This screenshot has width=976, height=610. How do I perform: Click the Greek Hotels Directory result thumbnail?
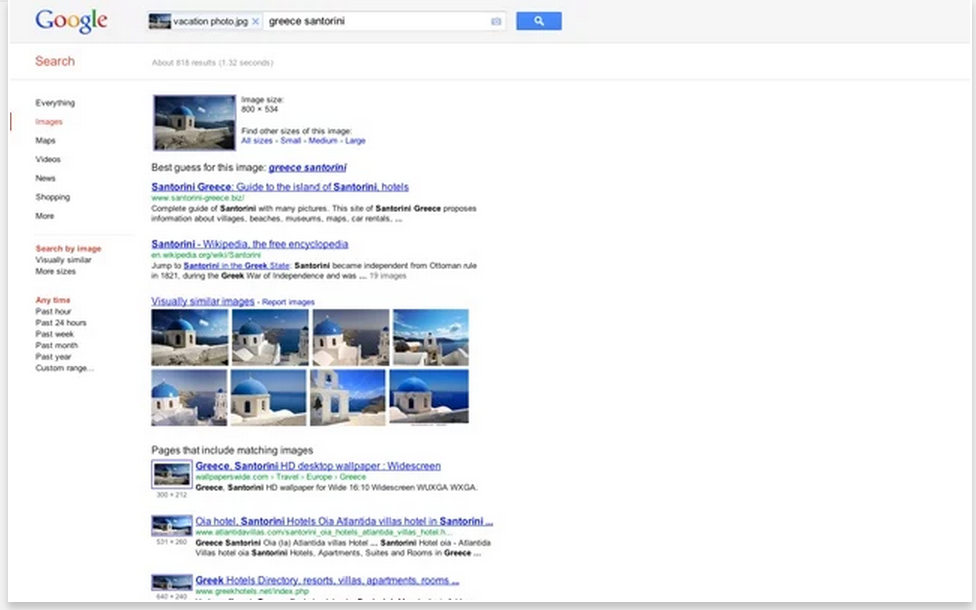[172, 583]
